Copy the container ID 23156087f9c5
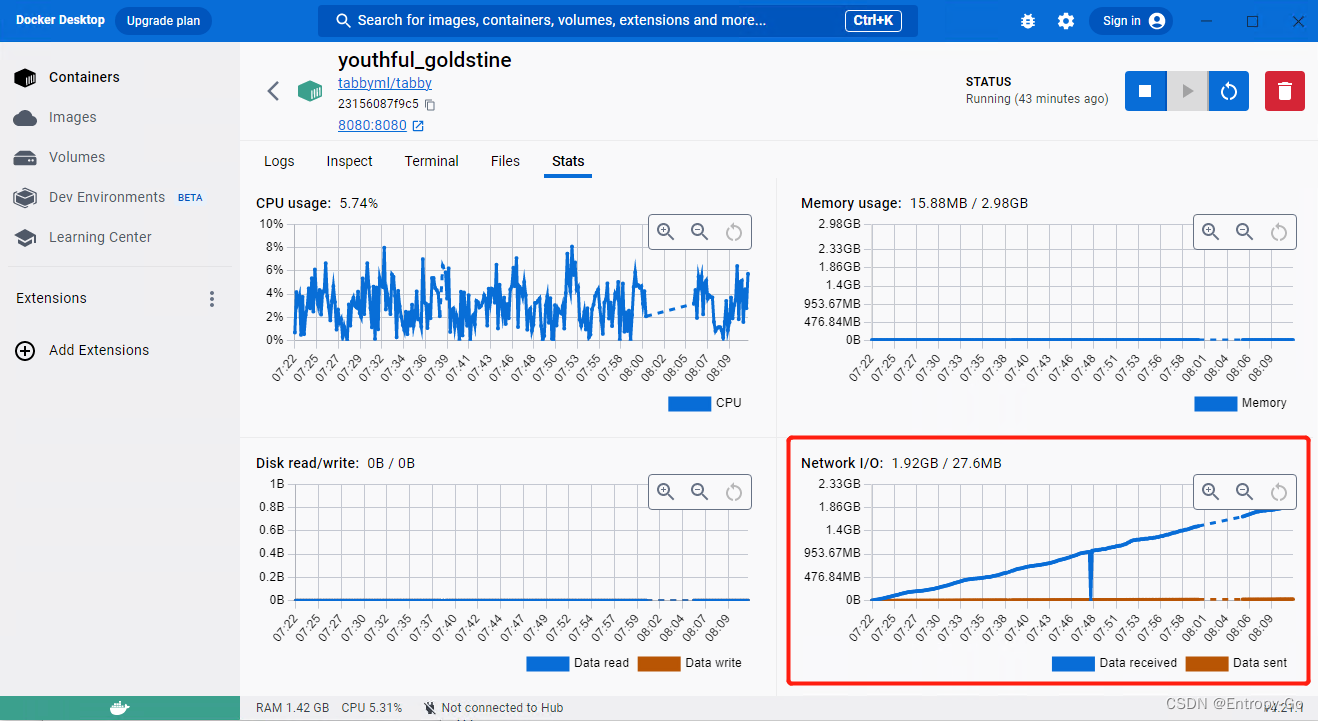Screen dimensions: 1318x721 coord(430,103)
